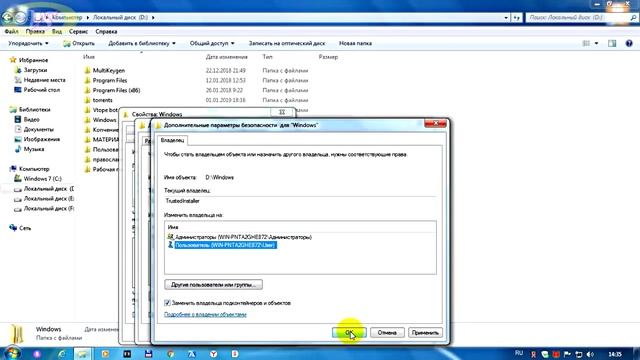Open the Справка menu
This screenshot has height=360, width=640.
coord(106,31)
